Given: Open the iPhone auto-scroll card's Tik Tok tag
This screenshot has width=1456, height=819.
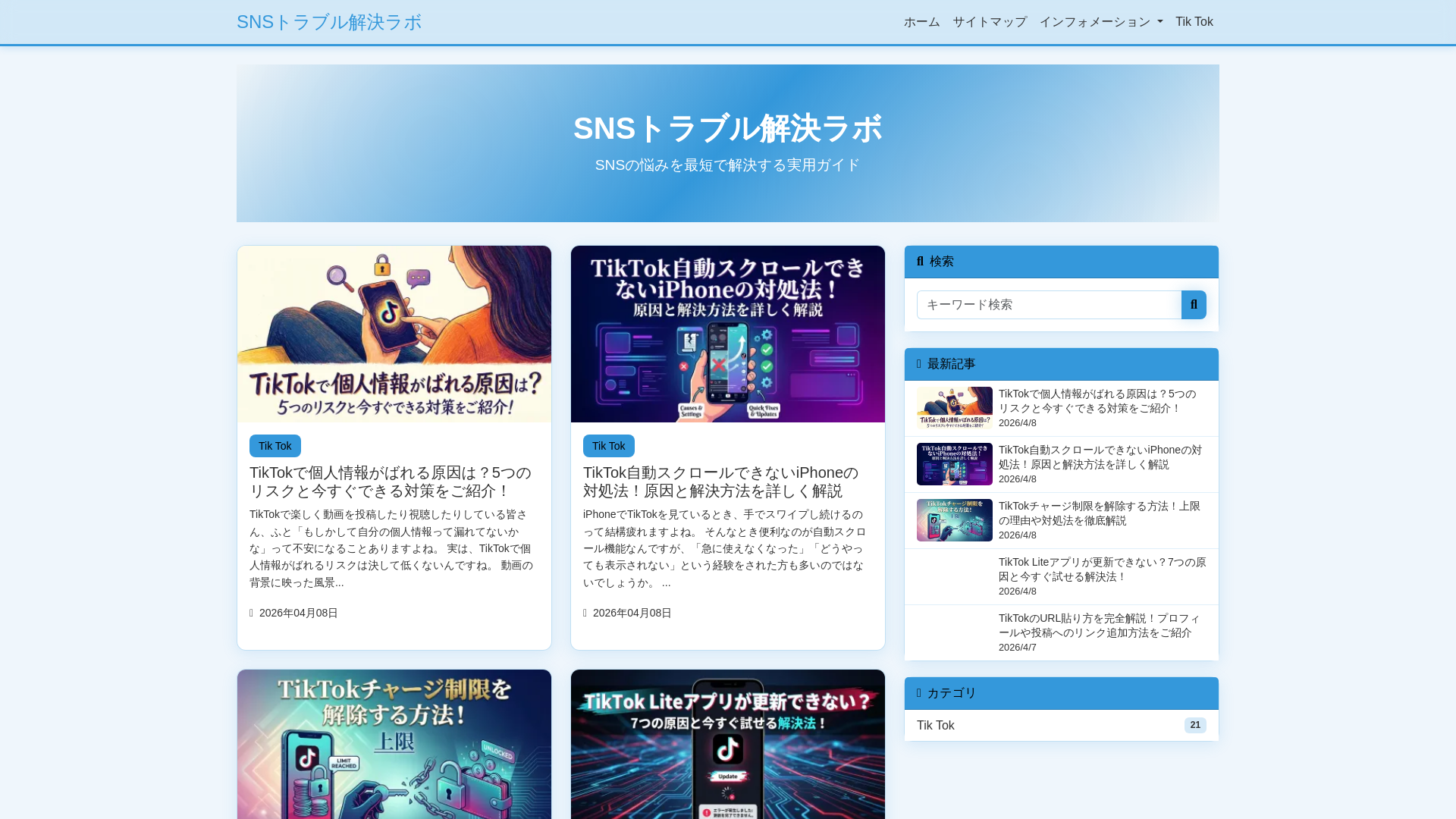Looking at the screenshot, I should tap(609, 446).
